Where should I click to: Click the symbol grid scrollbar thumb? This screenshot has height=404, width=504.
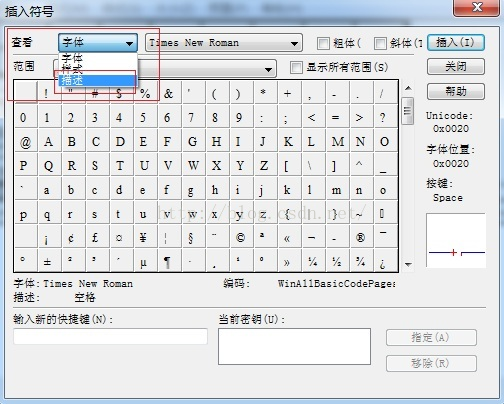point(408,111)
